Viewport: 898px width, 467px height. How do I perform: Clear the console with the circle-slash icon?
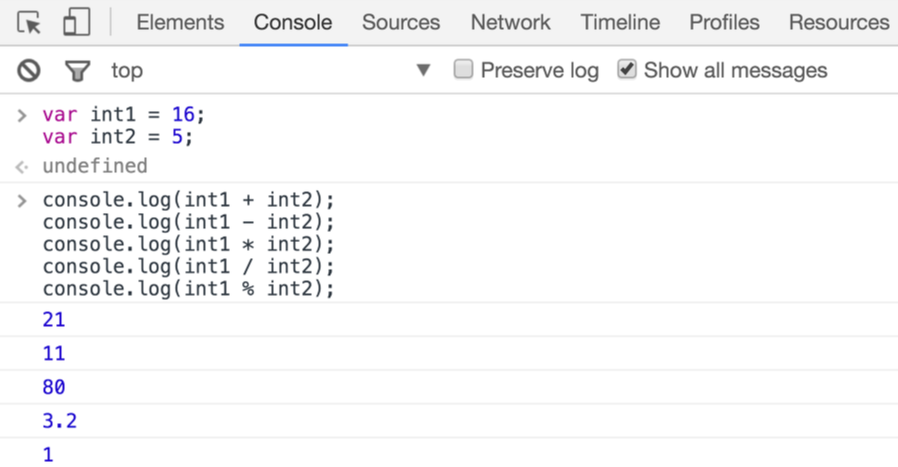29,70
